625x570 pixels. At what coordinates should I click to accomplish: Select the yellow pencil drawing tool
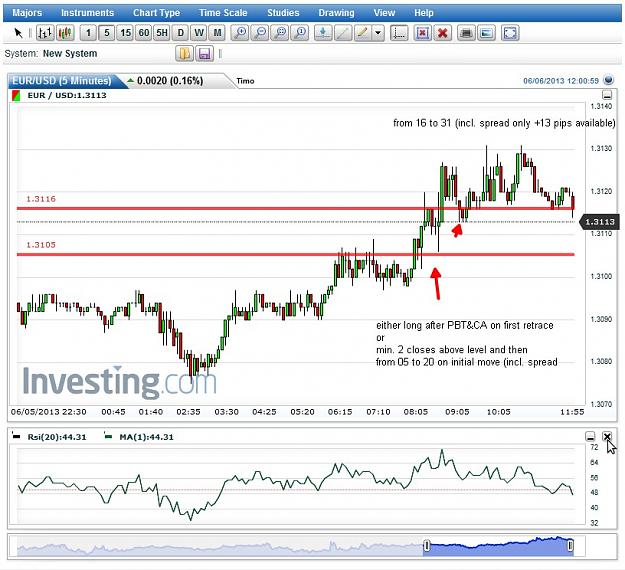click(362, 33)
